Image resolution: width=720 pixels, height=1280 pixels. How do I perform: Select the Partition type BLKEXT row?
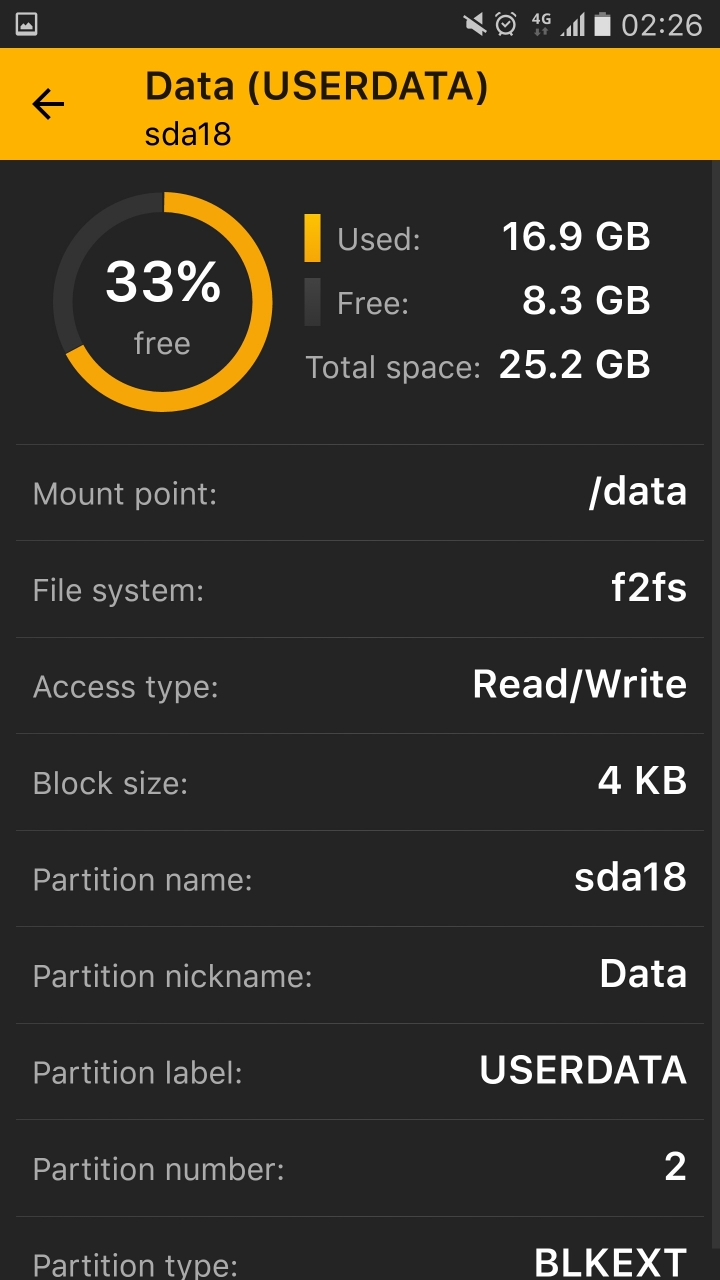pos(360,1249)
